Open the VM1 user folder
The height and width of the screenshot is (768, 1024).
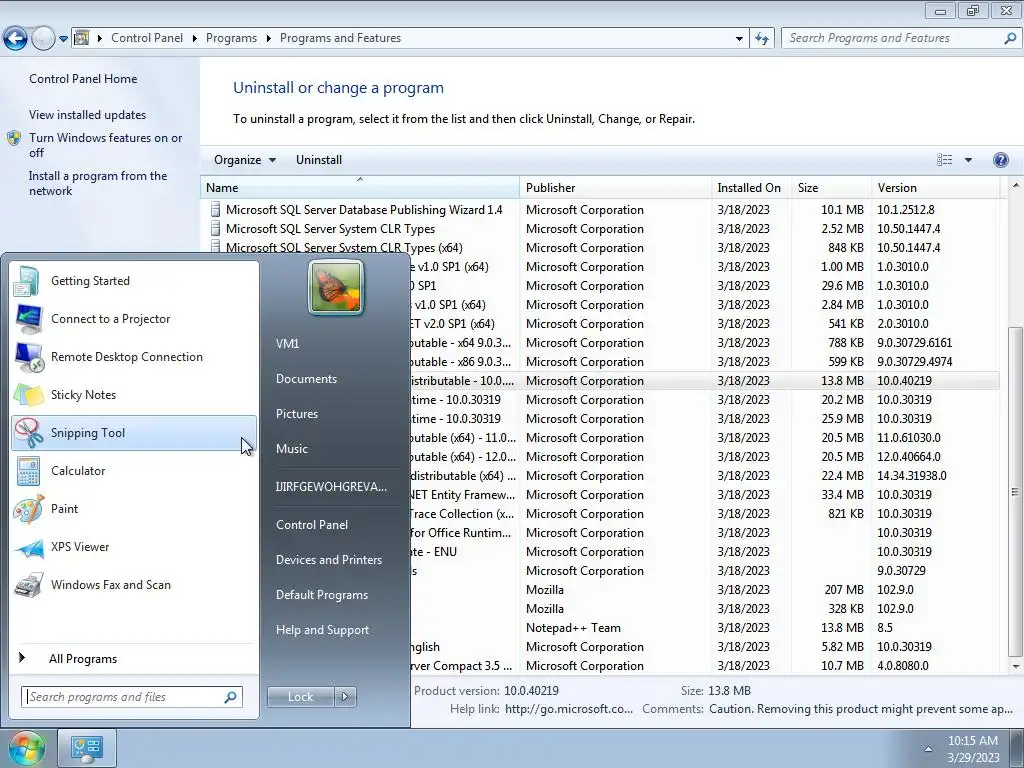point(287,344)
